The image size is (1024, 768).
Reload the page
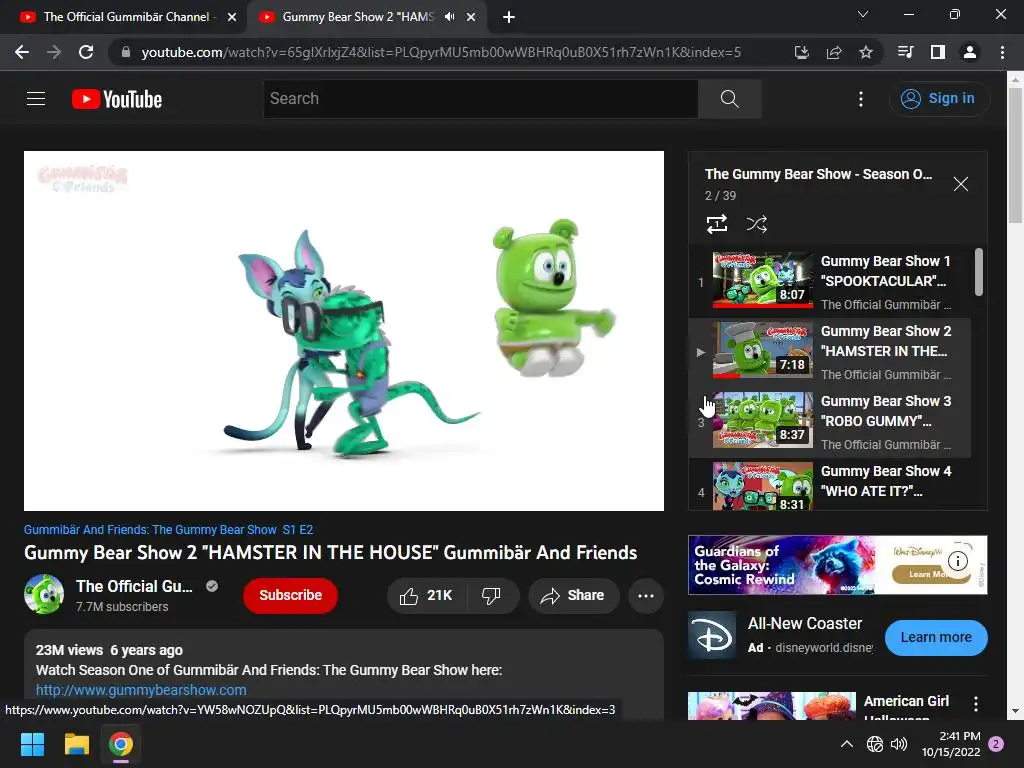86,52
